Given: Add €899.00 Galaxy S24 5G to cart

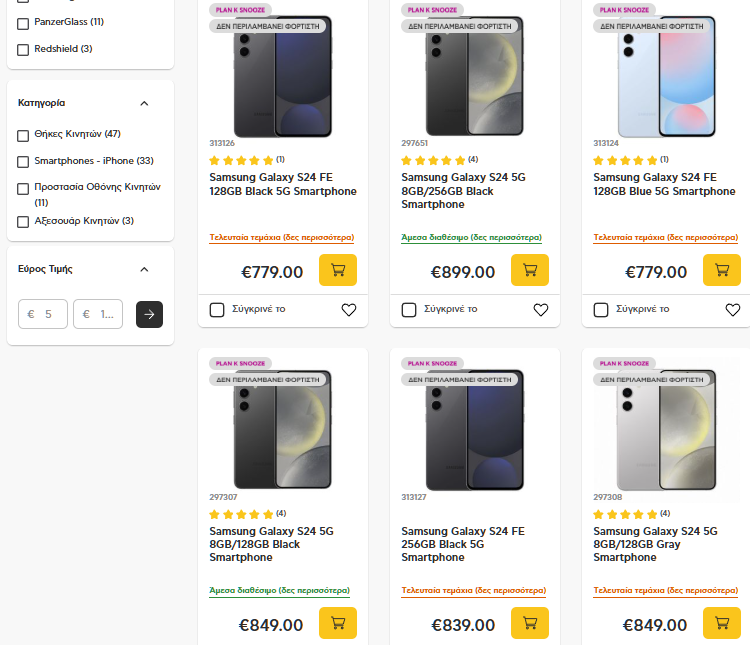Looking at the screenshot, I should [x=530, y=270].
